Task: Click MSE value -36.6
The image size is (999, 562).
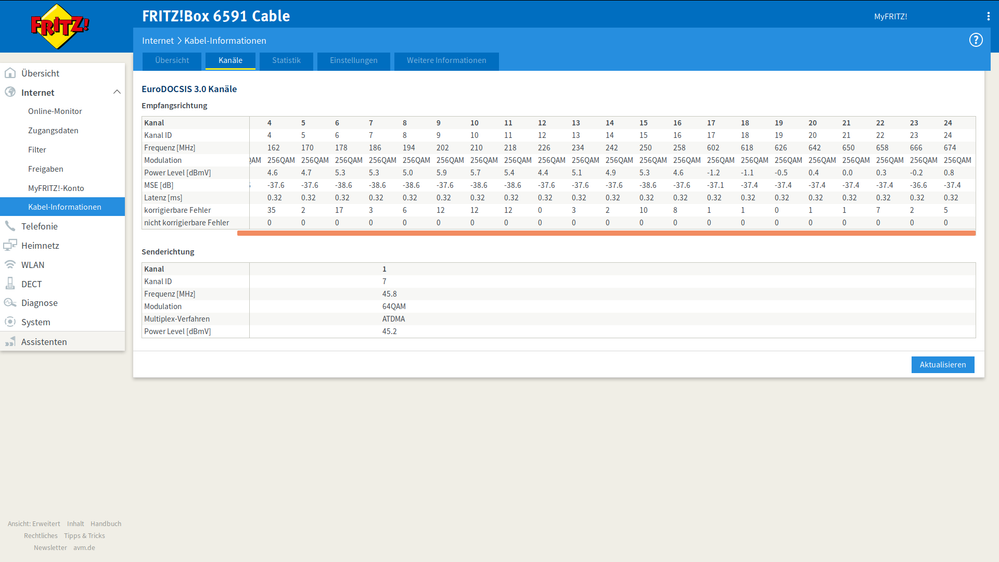Action: pyautogui.click(x=918, y=185)
